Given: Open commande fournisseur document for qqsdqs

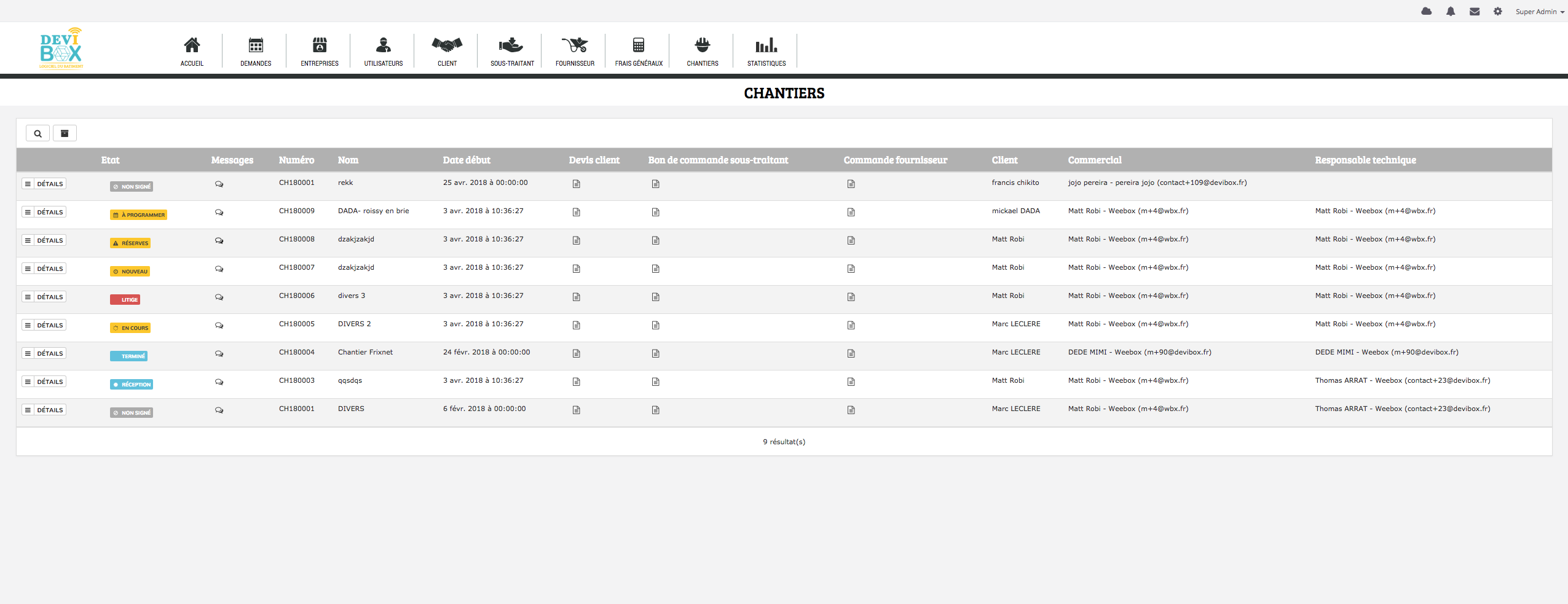Looking at the screenshot, I should point(851,382).
